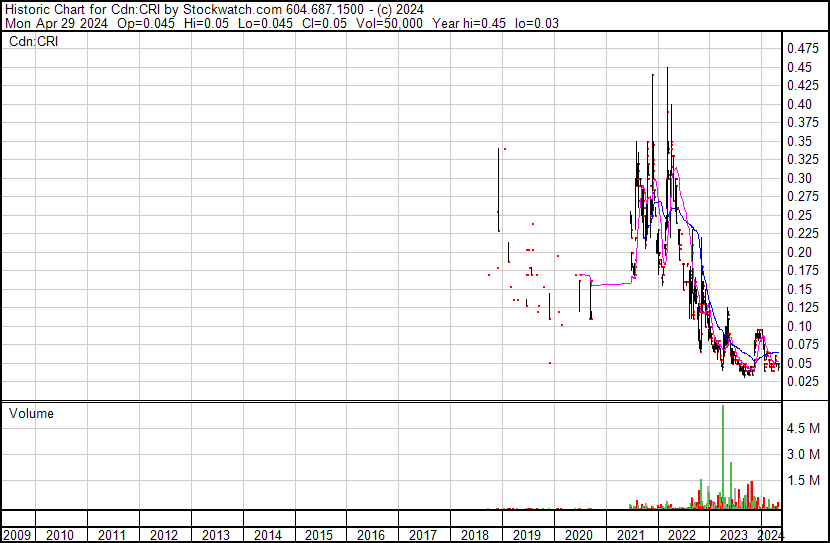Select 2010 on the bottom time axis
Screen dimensions: 830x543
61,535
